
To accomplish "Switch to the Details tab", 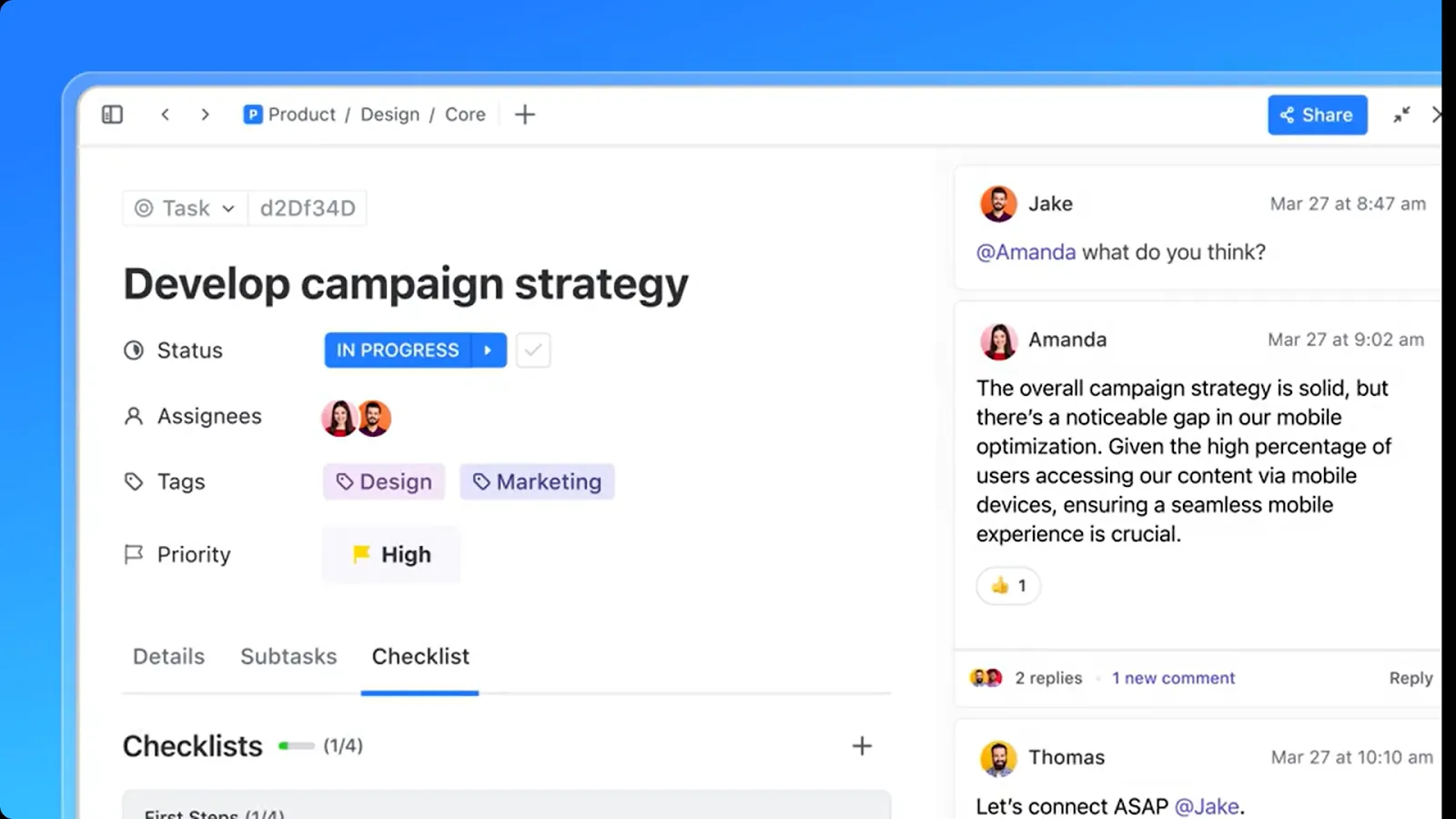I will [169, 656].
